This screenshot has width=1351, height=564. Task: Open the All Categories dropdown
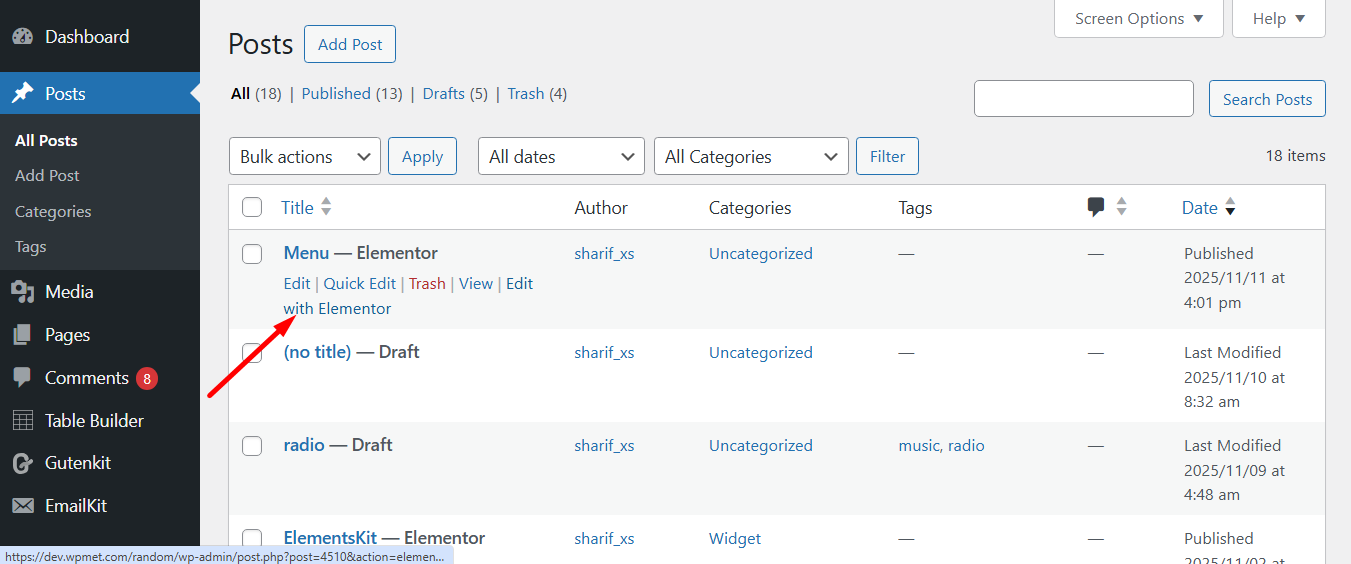point(750,157)
